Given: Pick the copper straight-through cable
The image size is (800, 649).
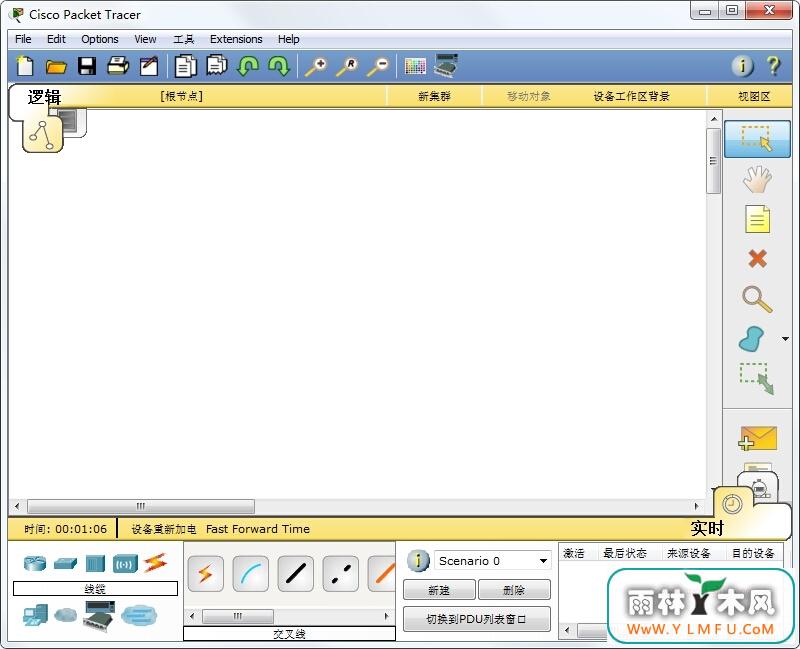Looking at the screenshot, I should [x=295, y=573].
